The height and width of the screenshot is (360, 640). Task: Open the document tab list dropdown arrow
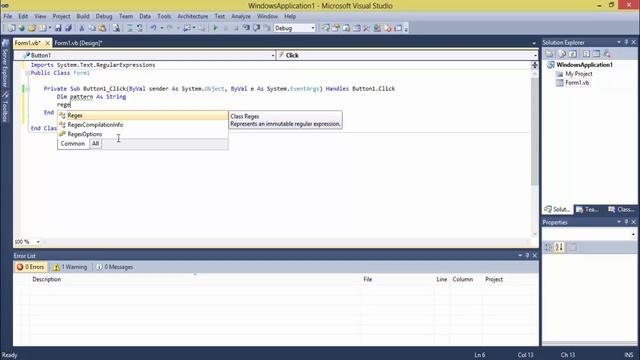534,43
